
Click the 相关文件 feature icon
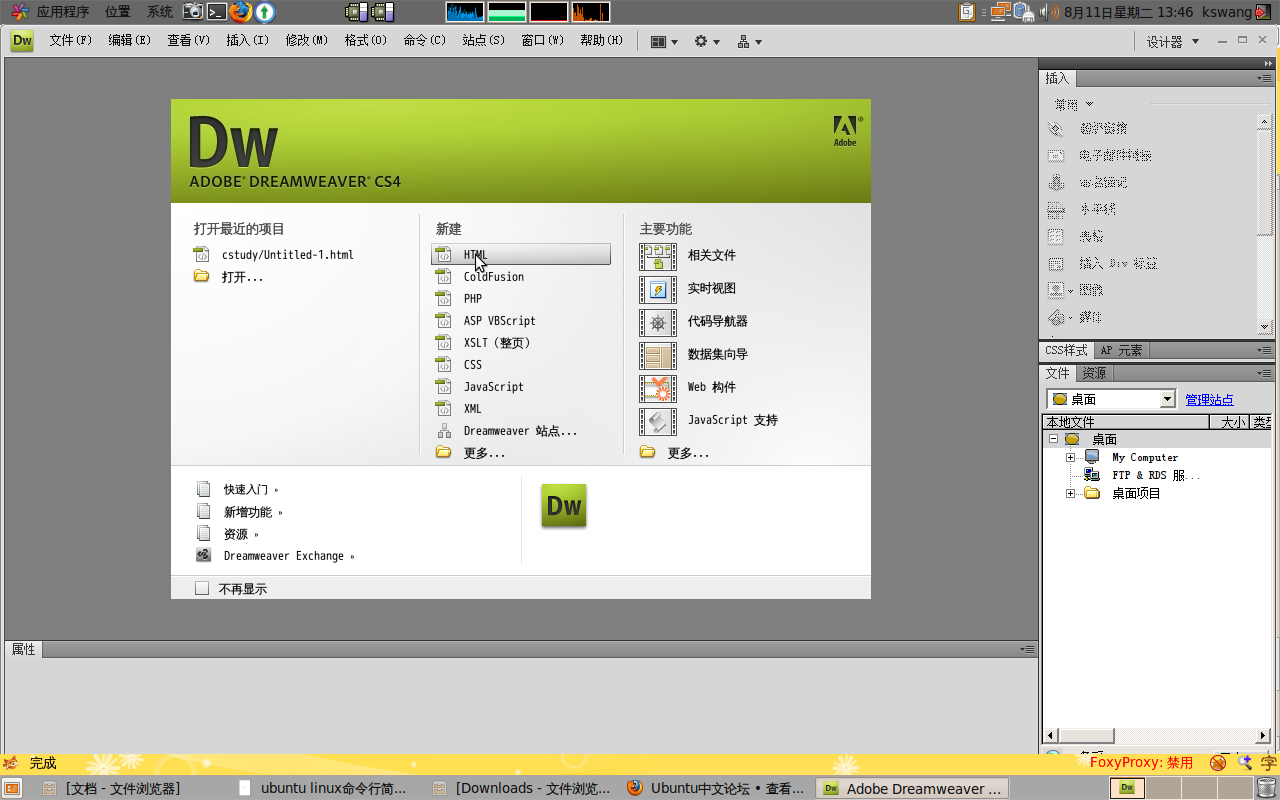pyautogui.click(x=658, y=256)
